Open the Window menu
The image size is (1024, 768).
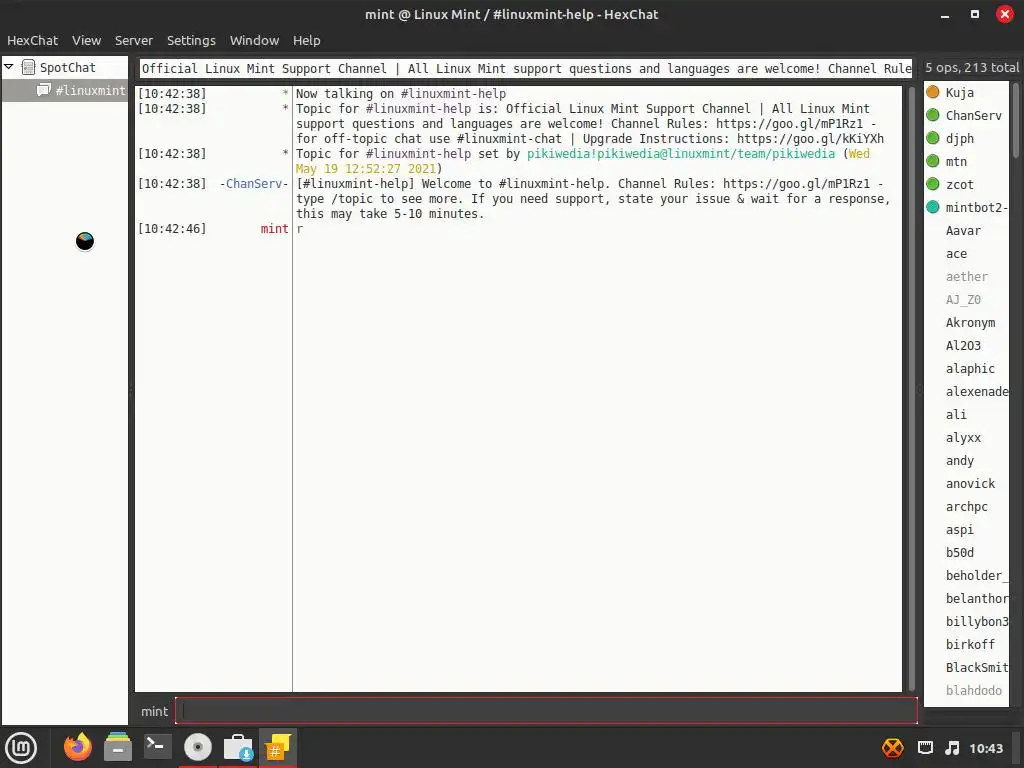tap(254, 40)
